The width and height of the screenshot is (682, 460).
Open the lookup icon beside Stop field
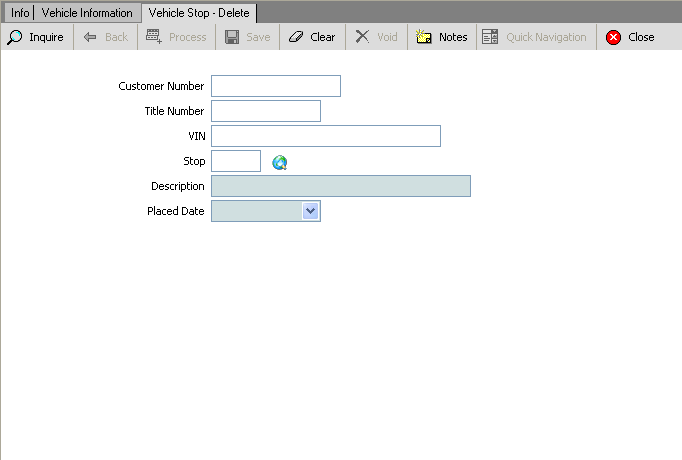[280, 162]
